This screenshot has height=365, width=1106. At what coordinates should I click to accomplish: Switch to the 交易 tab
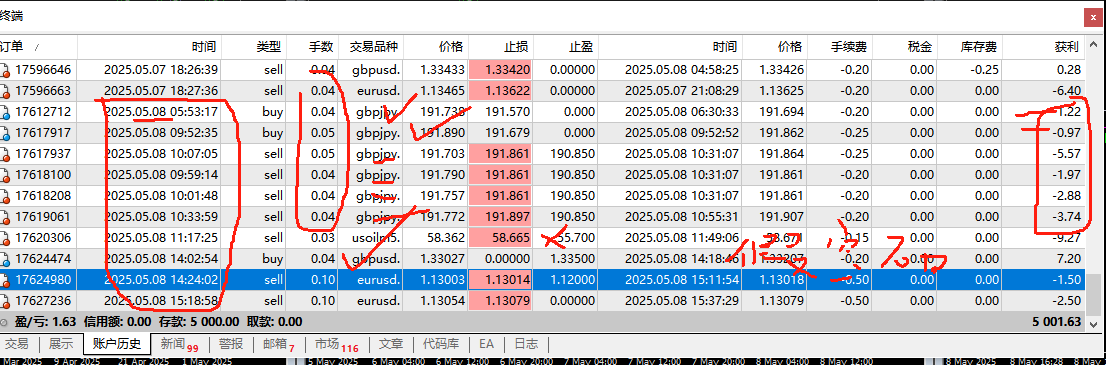coord(16,345)
